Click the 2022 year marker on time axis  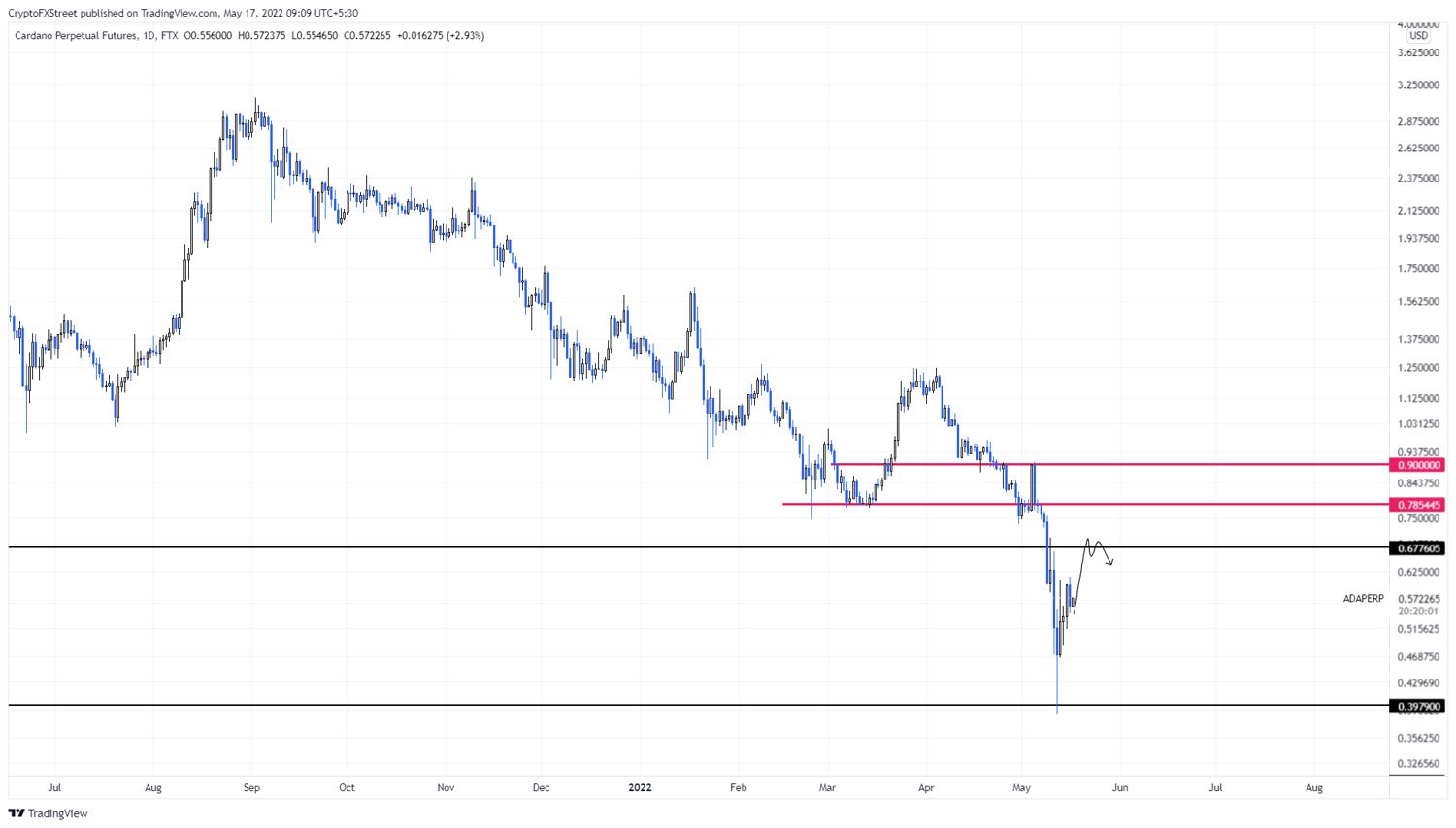coord(640,787)
